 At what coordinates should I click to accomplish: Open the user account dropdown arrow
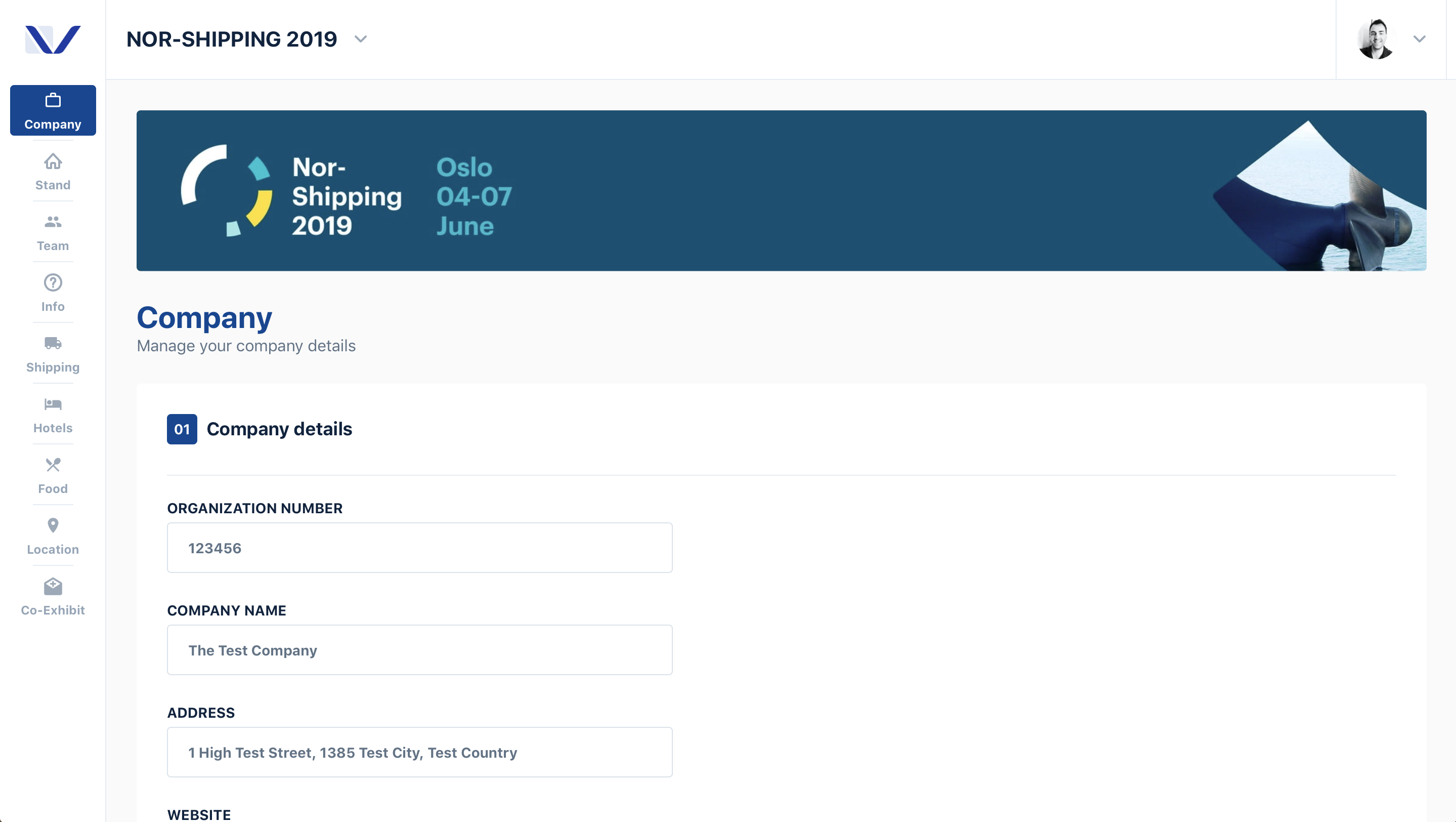coord(1419,39)
